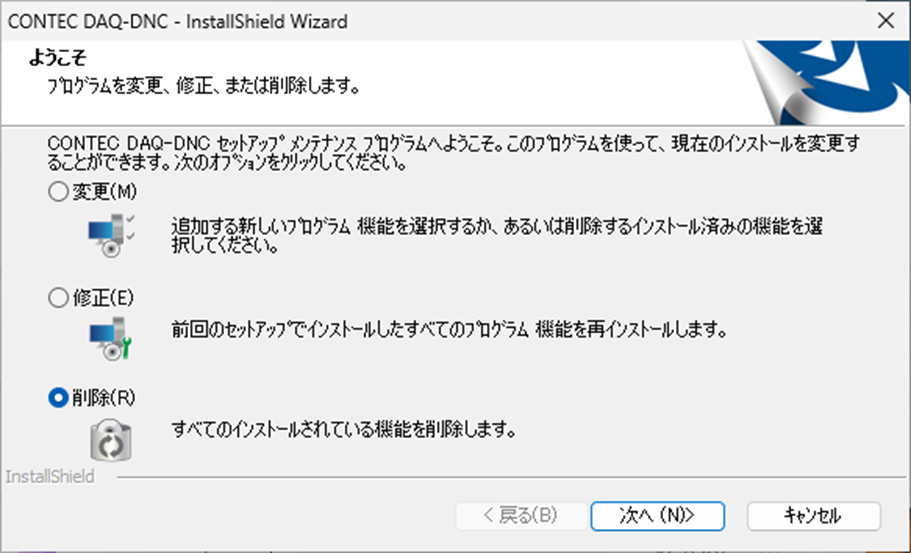911x553 pixels.
Task: Go back using the < 戻る(B) button
Action: 521,516
